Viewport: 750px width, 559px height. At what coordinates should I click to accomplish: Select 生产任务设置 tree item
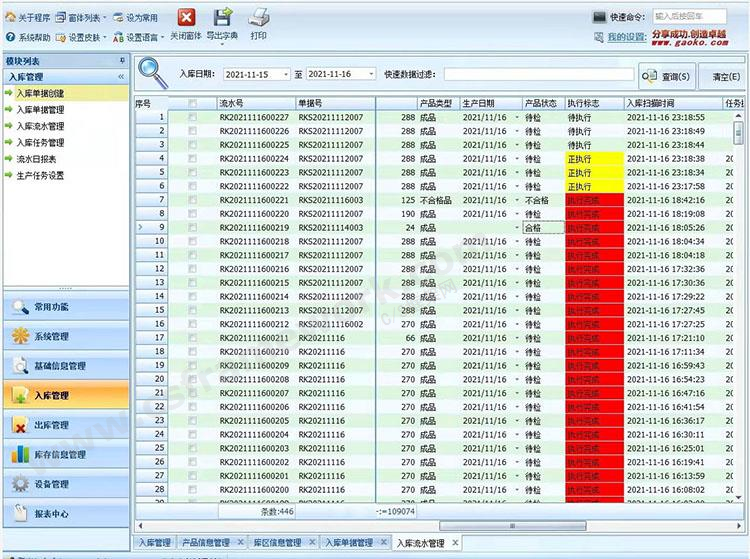40,175
